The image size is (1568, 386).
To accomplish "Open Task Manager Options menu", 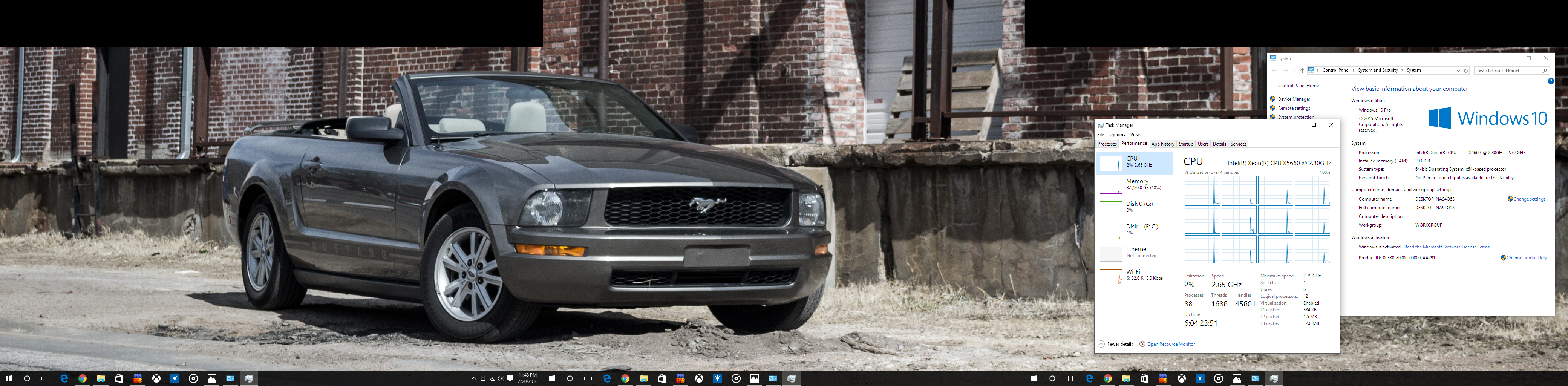I will [x=1117, y=135].
